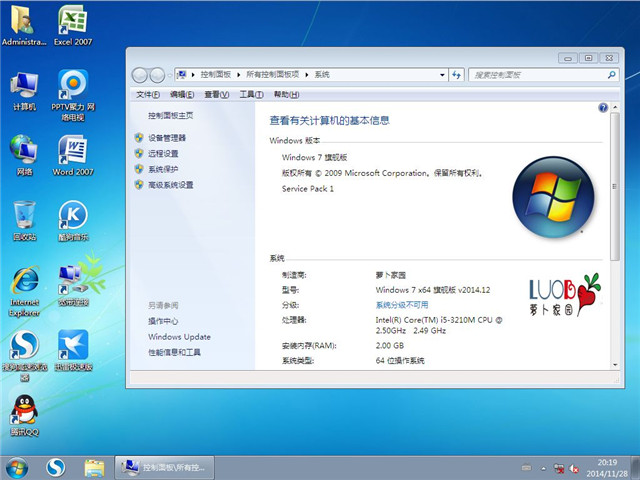Click the network status tray icon
This screenshot has height=480, width=640.
(558, 469)
